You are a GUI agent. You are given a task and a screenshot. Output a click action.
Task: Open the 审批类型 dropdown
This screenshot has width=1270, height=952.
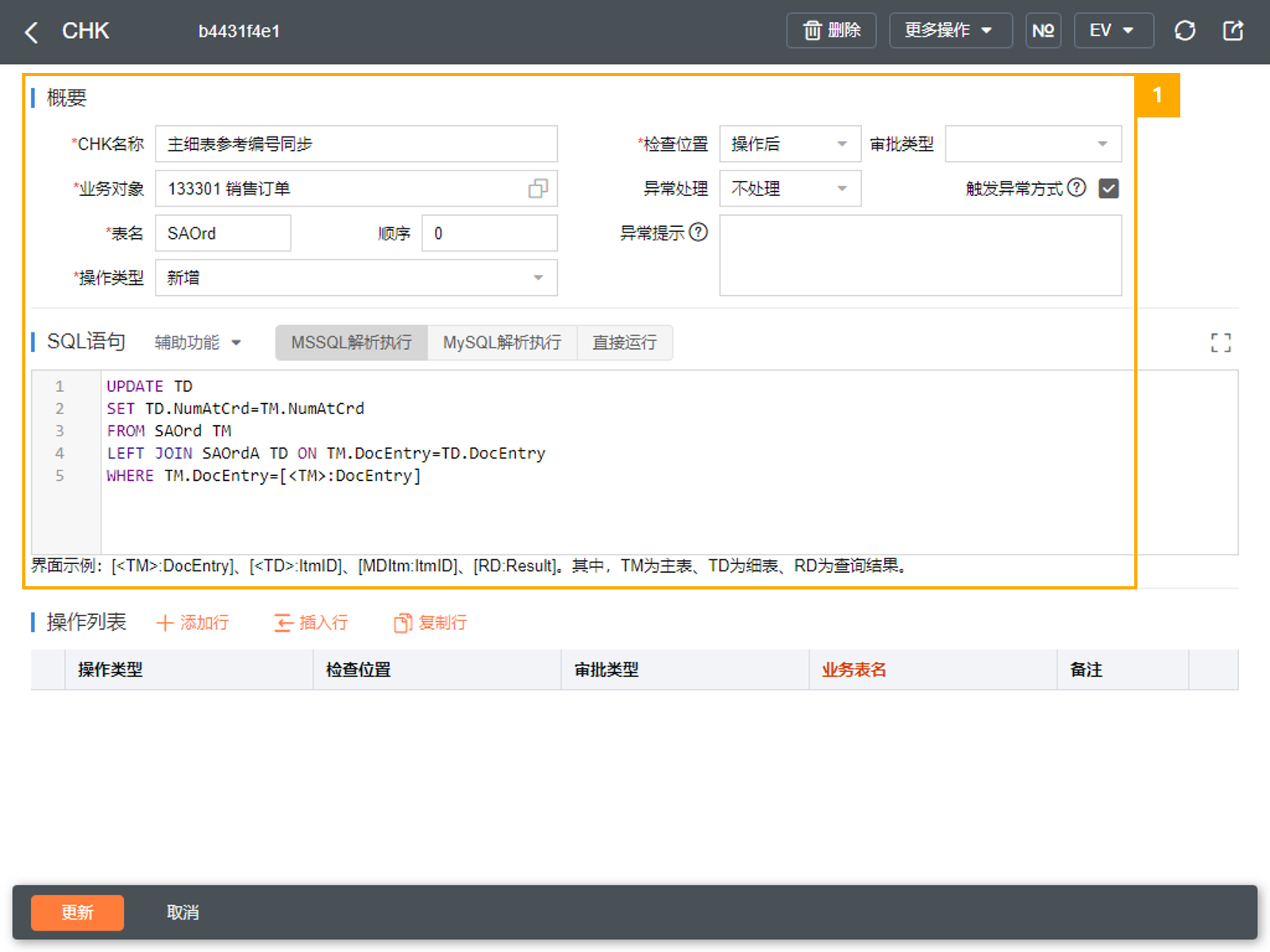coord(1033,144)
